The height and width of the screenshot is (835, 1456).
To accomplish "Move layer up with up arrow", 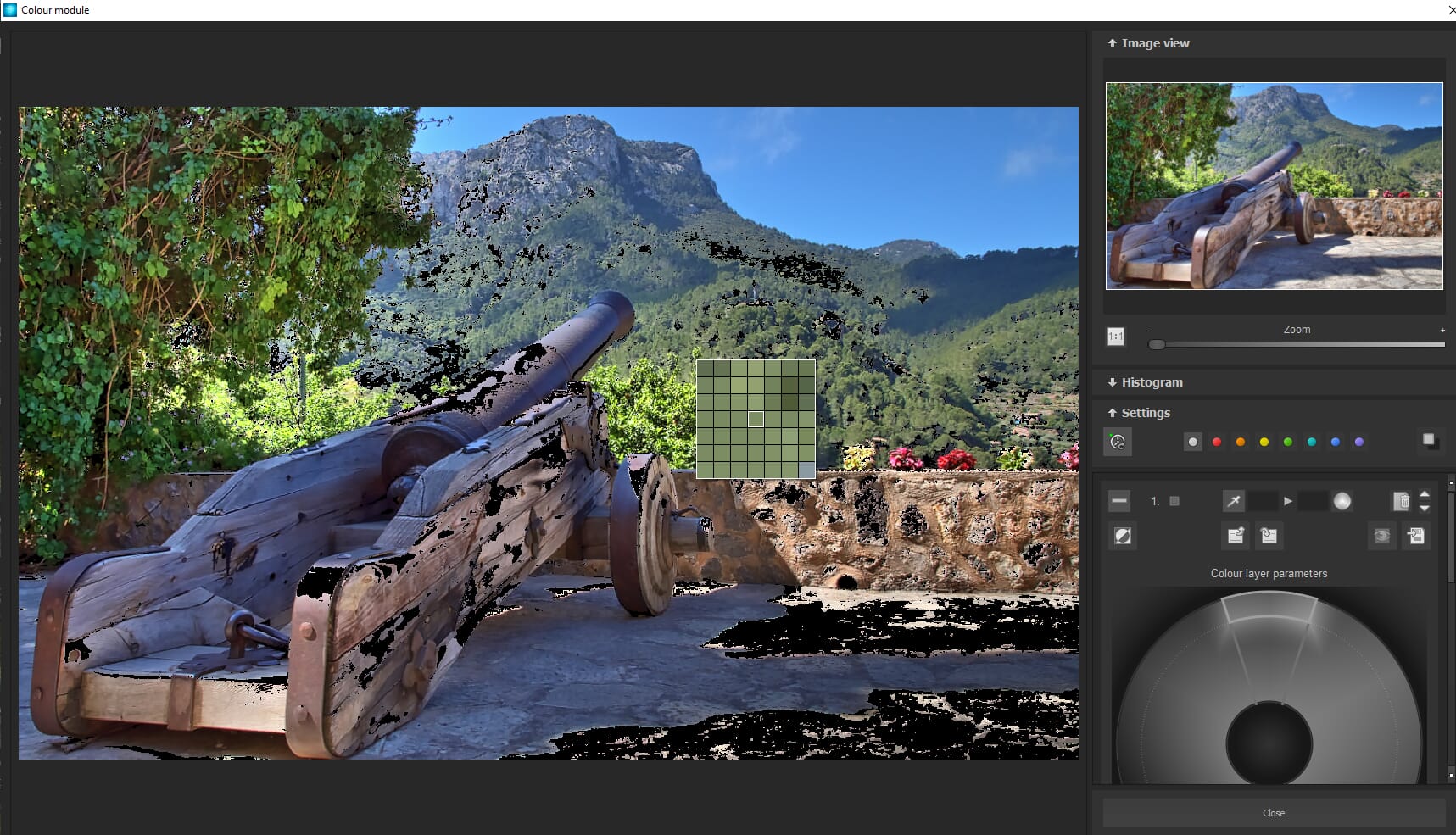I will click(1425, 494).
